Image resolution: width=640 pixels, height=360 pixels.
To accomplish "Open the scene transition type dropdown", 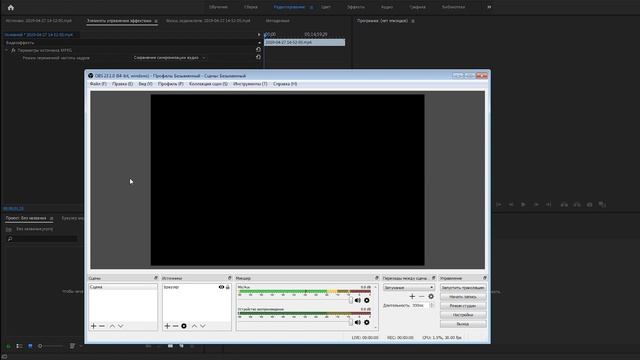I will (408, 288).
